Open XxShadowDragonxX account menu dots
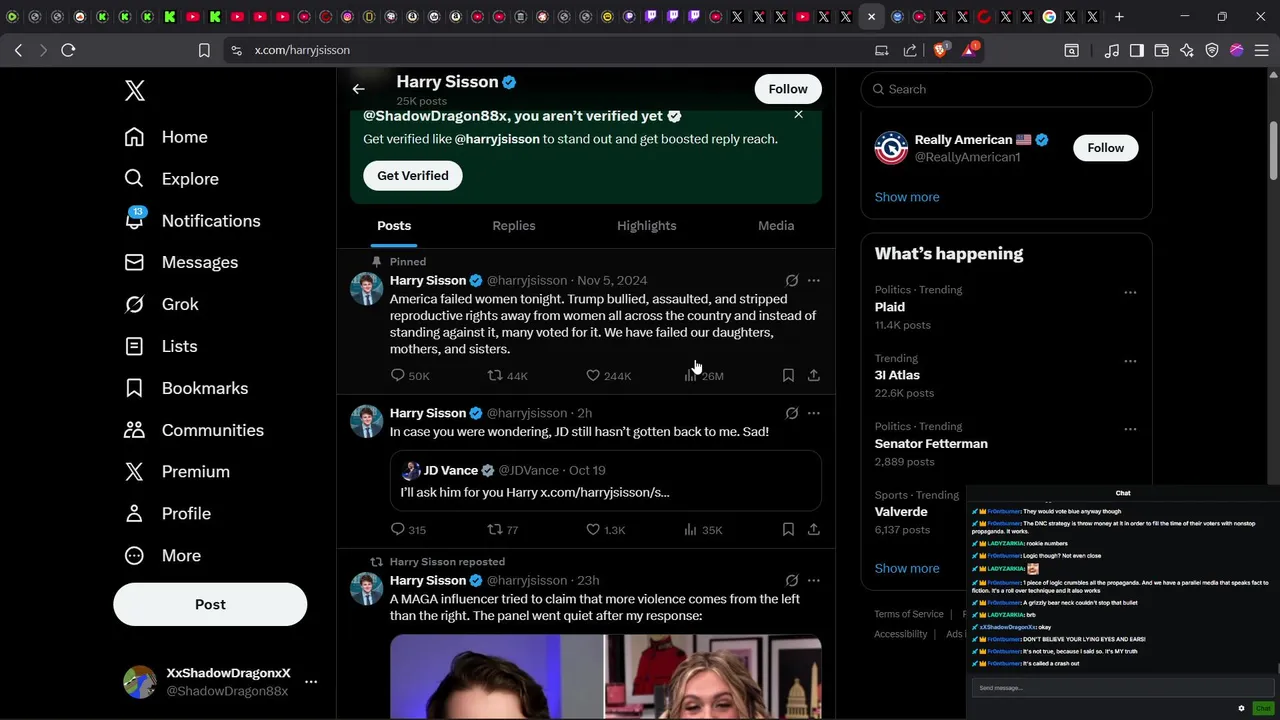 [311, 682]
